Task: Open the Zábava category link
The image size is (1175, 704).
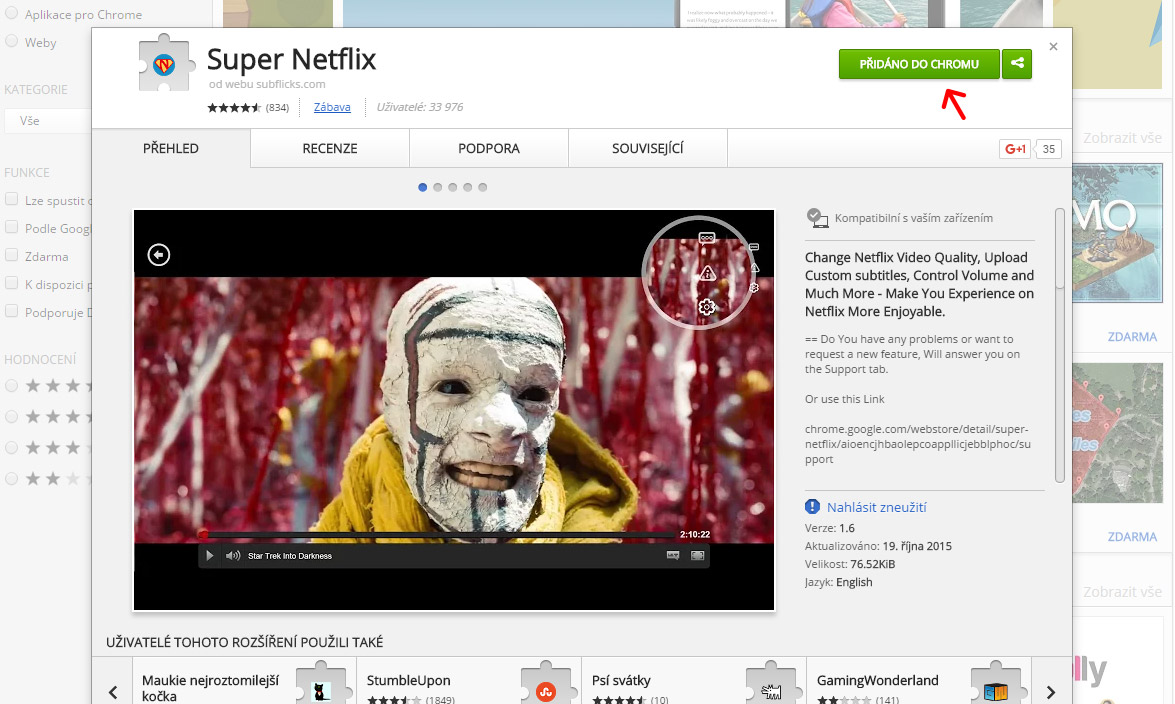Action: 332,107
